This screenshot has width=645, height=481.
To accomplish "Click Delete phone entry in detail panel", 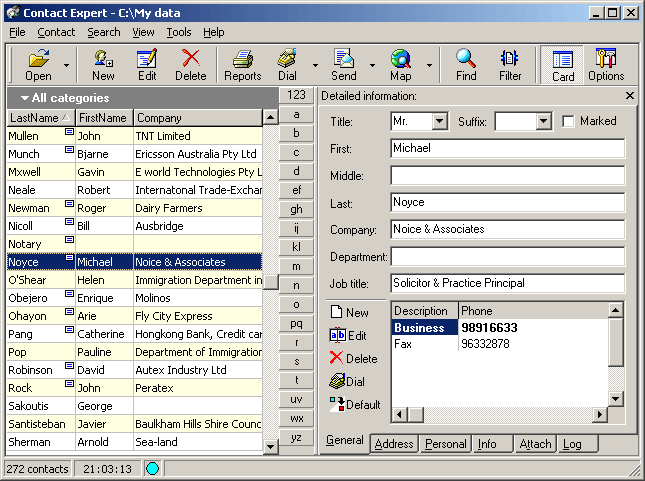I will pos(354,358).
